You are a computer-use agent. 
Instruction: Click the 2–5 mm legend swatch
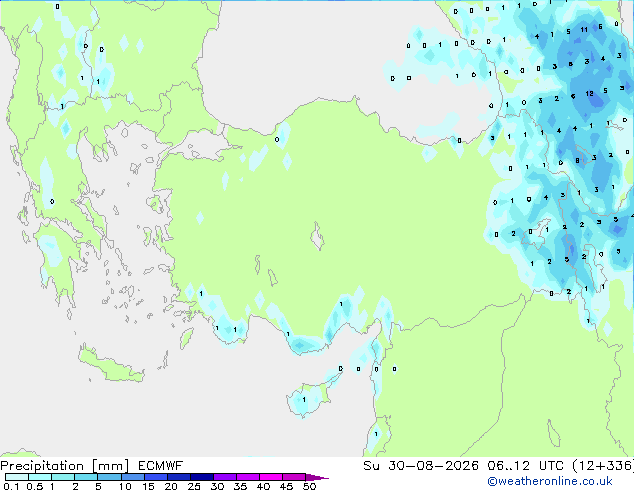[x=86, y=477]
